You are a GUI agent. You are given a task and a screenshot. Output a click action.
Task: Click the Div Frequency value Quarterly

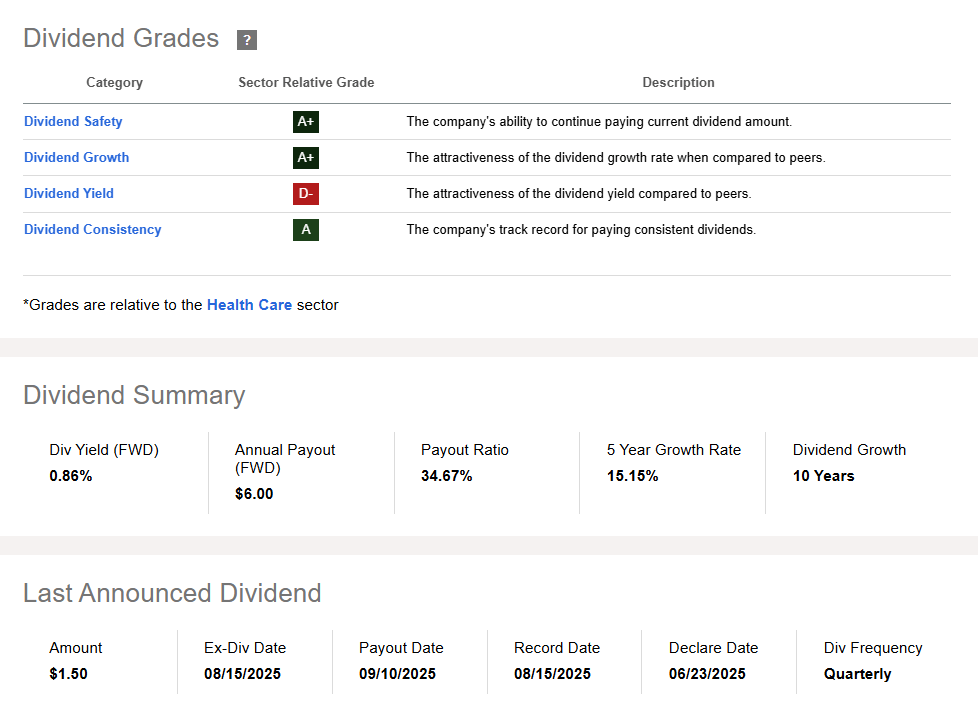(857, 674)
